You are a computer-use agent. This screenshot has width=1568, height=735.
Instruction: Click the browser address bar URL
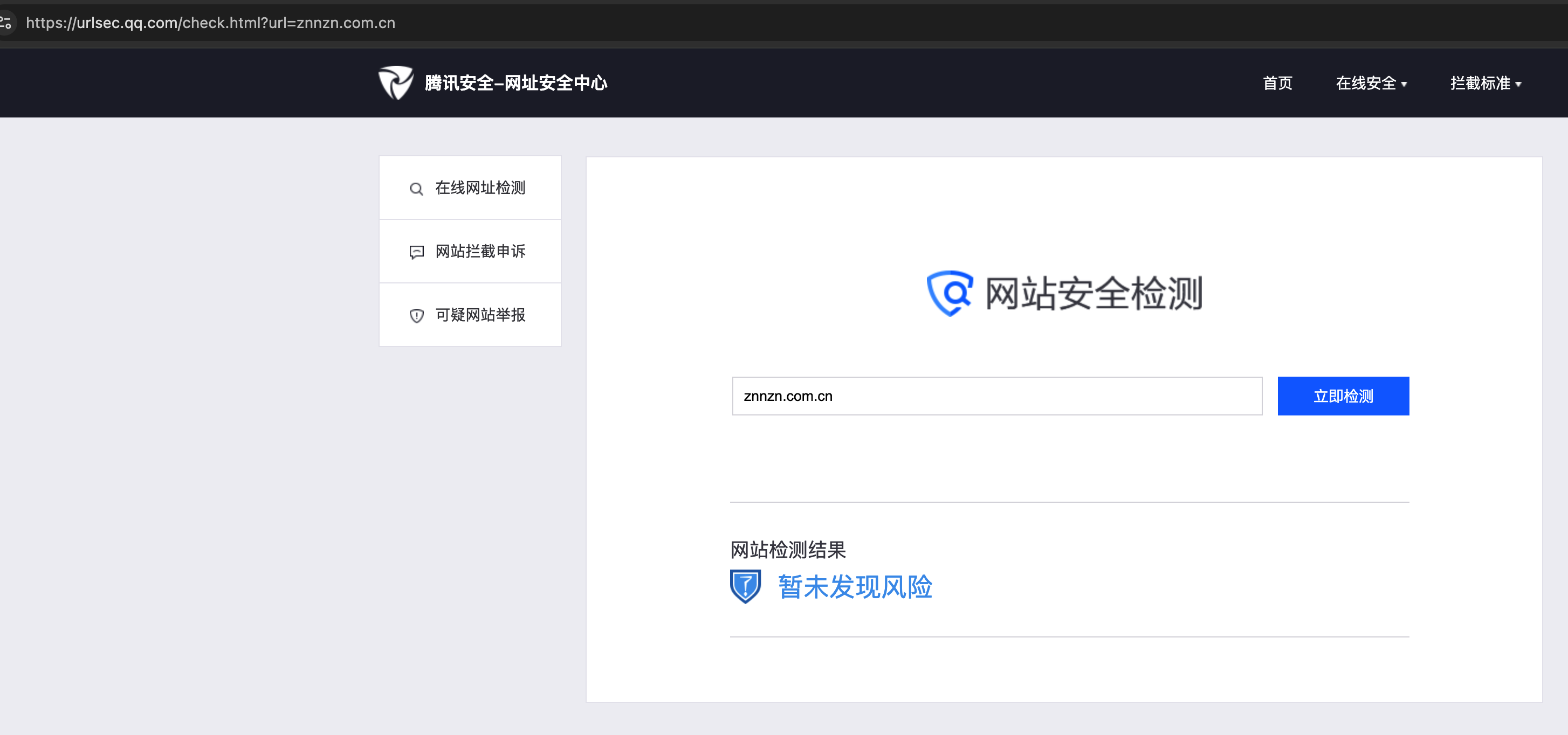coord(210,23)
